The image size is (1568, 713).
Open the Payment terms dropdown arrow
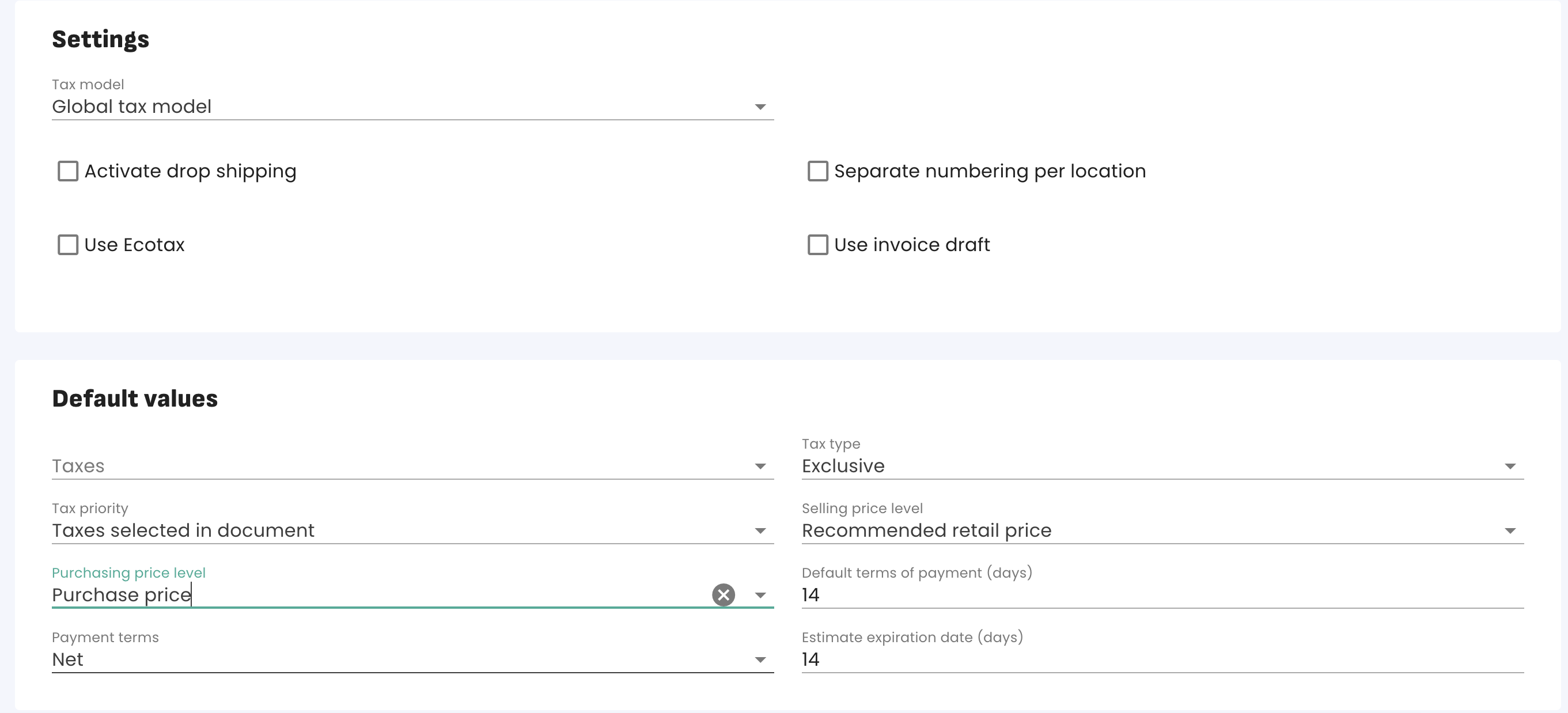pos(760,660)
